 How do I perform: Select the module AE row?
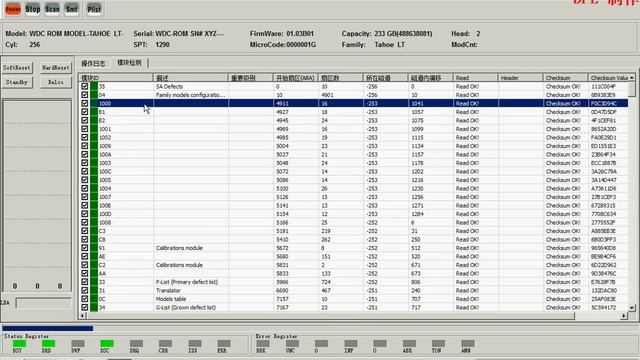point(353,257)
